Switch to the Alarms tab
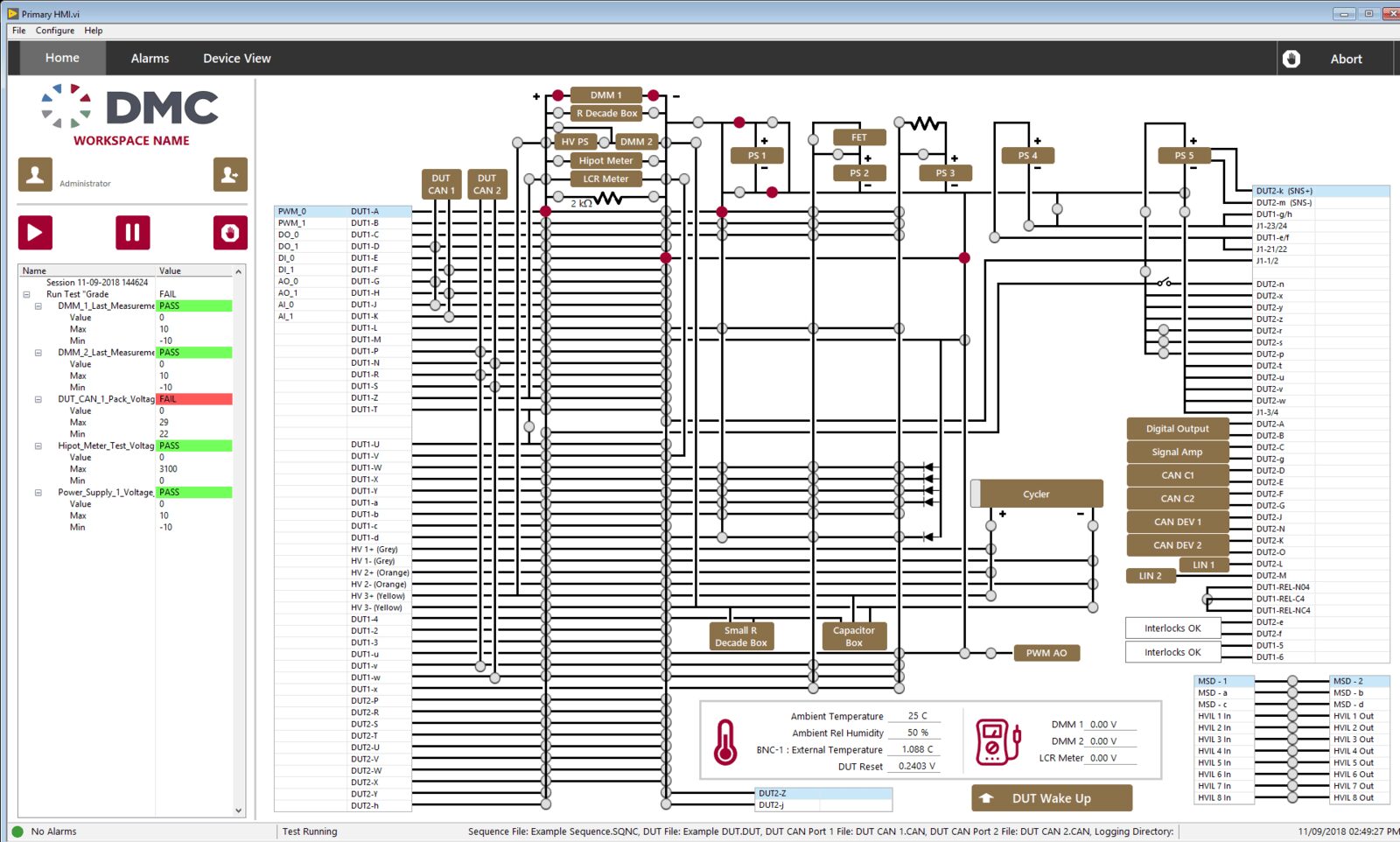 coord(150,59)
